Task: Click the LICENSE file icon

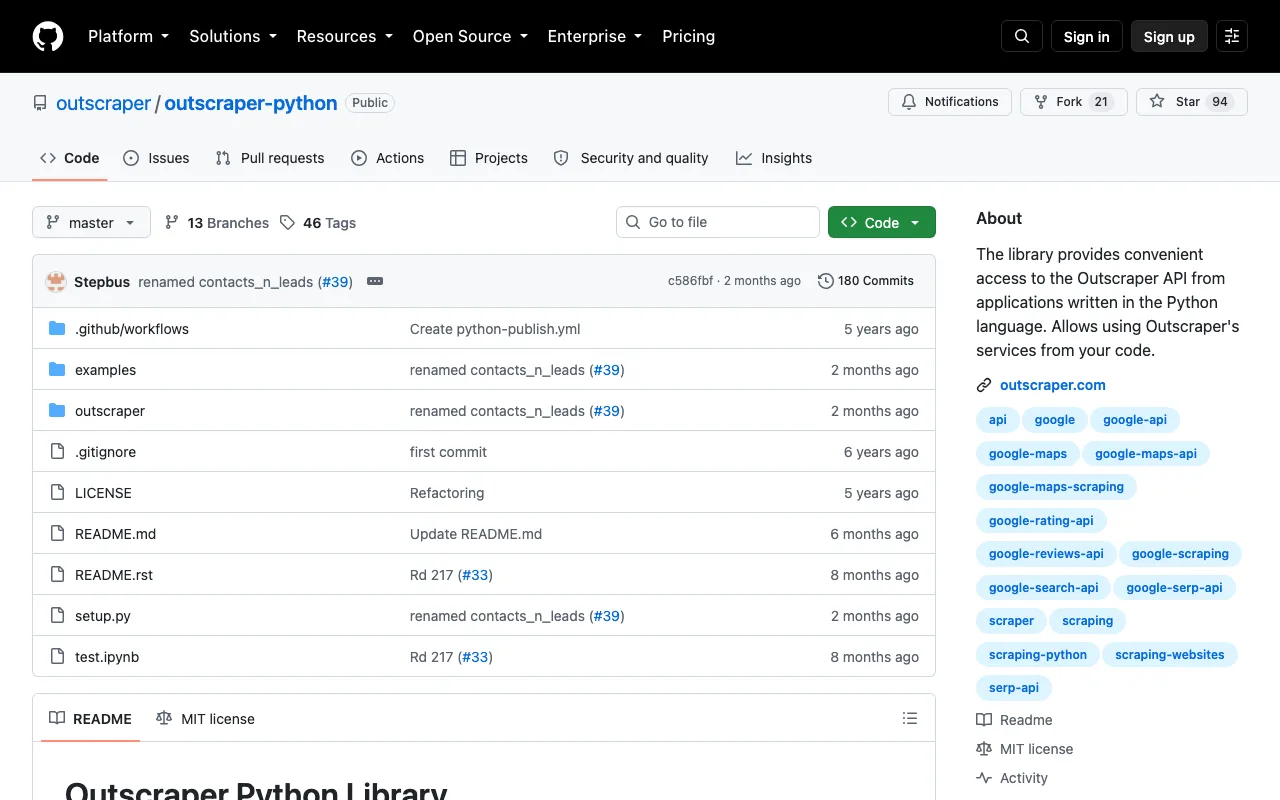Action: coord(57,493)
